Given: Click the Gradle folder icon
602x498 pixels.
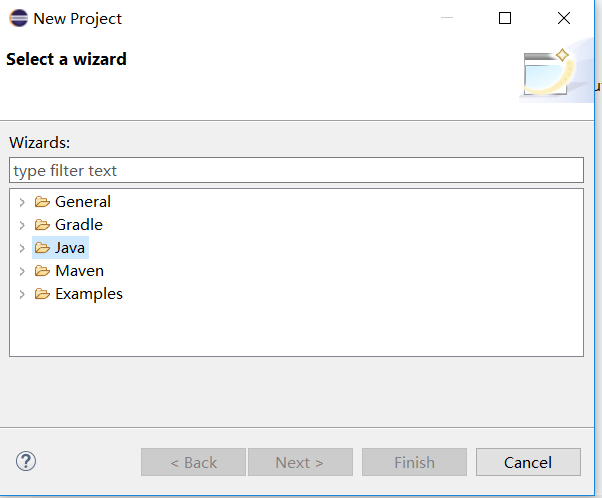Looking at the screenshot, I should point(42,225).
